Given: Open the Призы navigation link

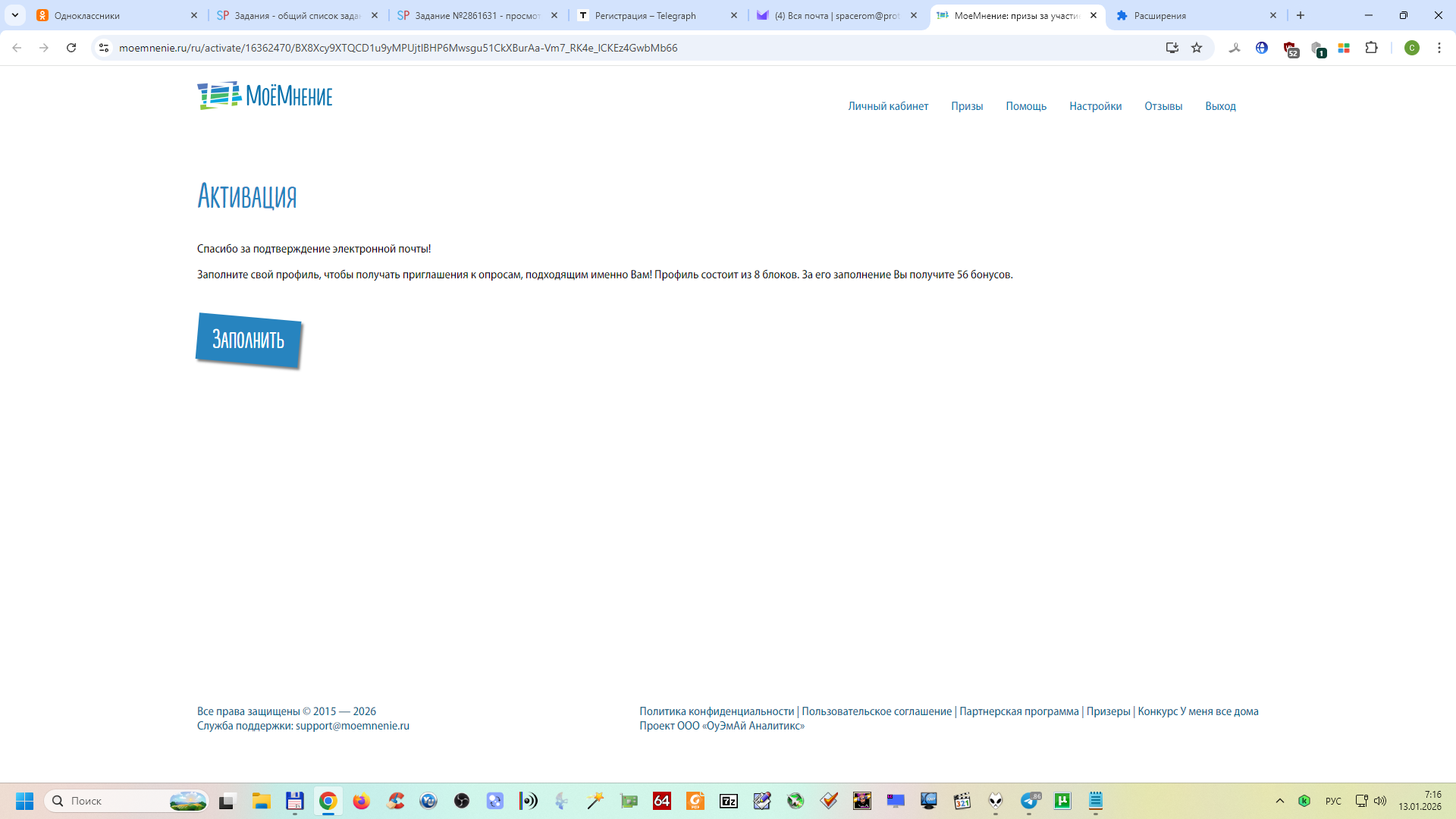Looking at the screenshot, I should pyautogui.click(x=967, y=106).
